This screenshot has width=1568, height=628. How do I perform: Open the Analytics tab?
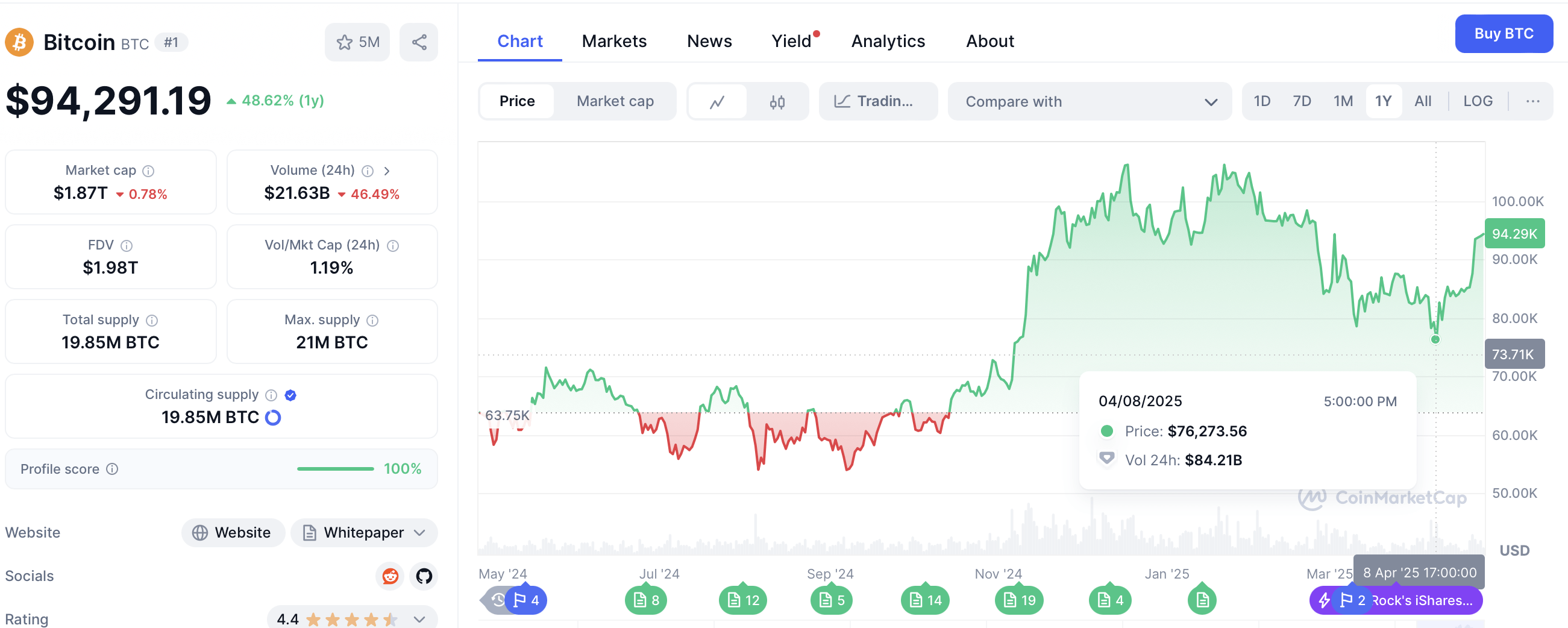888,41
